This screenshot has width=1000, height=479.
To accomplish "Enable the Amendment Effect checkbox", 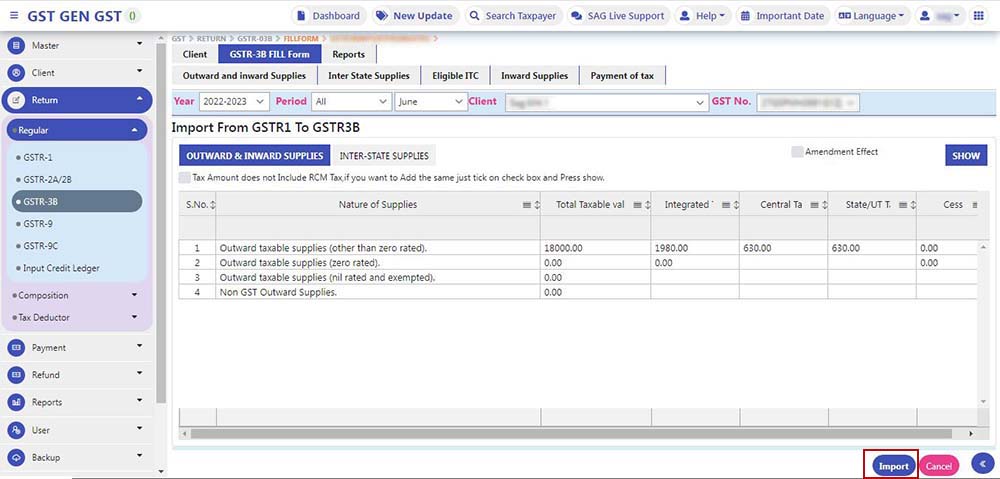I will [x=797, y=152].
